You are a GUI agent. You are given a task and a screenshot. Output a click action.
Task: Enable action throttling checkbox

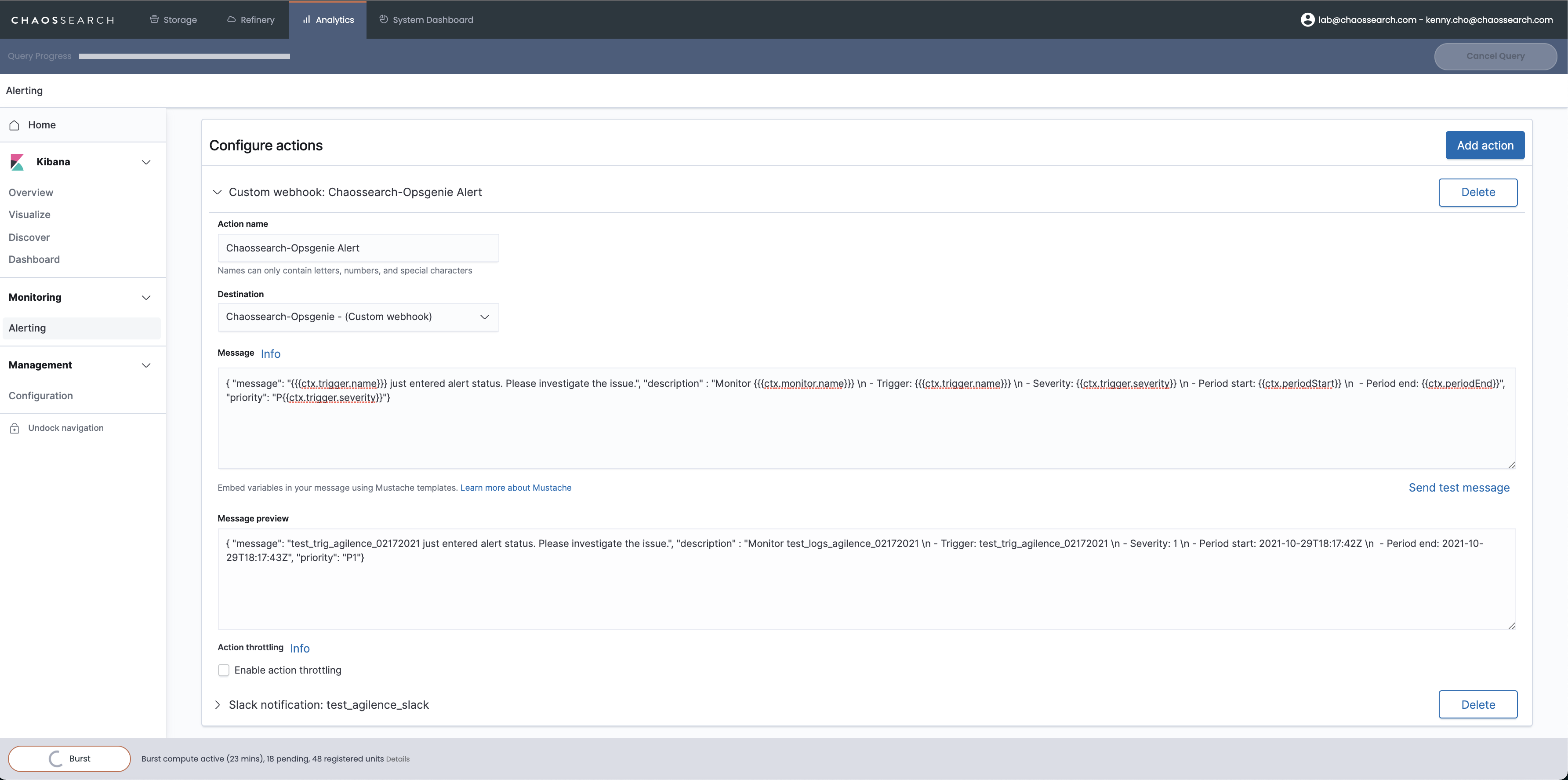coord(223,671)
